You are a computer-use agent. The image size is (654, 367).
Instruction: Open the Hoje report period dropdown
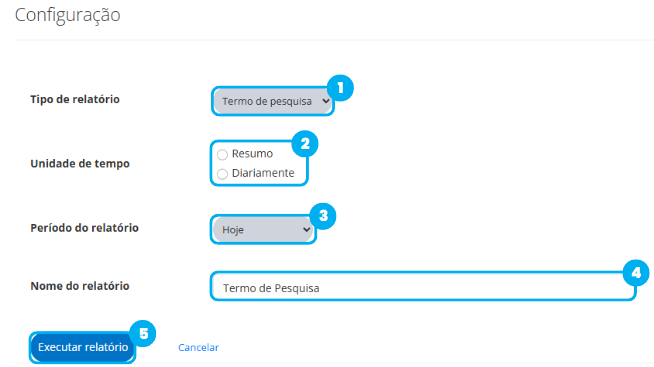(263, 230)
